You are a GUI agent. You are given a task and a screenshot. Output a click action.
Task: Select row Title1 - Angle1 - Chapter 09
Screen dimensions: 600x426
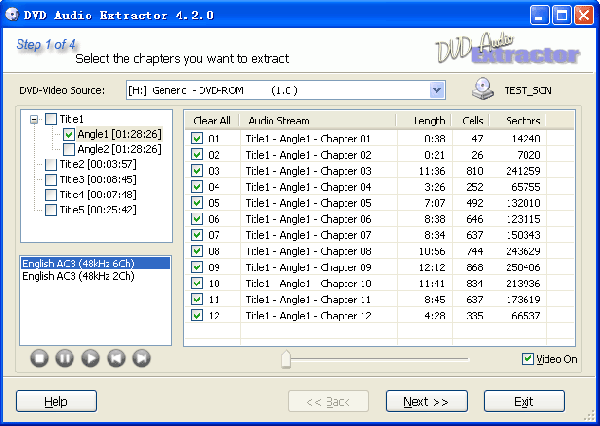pos(380,267)
